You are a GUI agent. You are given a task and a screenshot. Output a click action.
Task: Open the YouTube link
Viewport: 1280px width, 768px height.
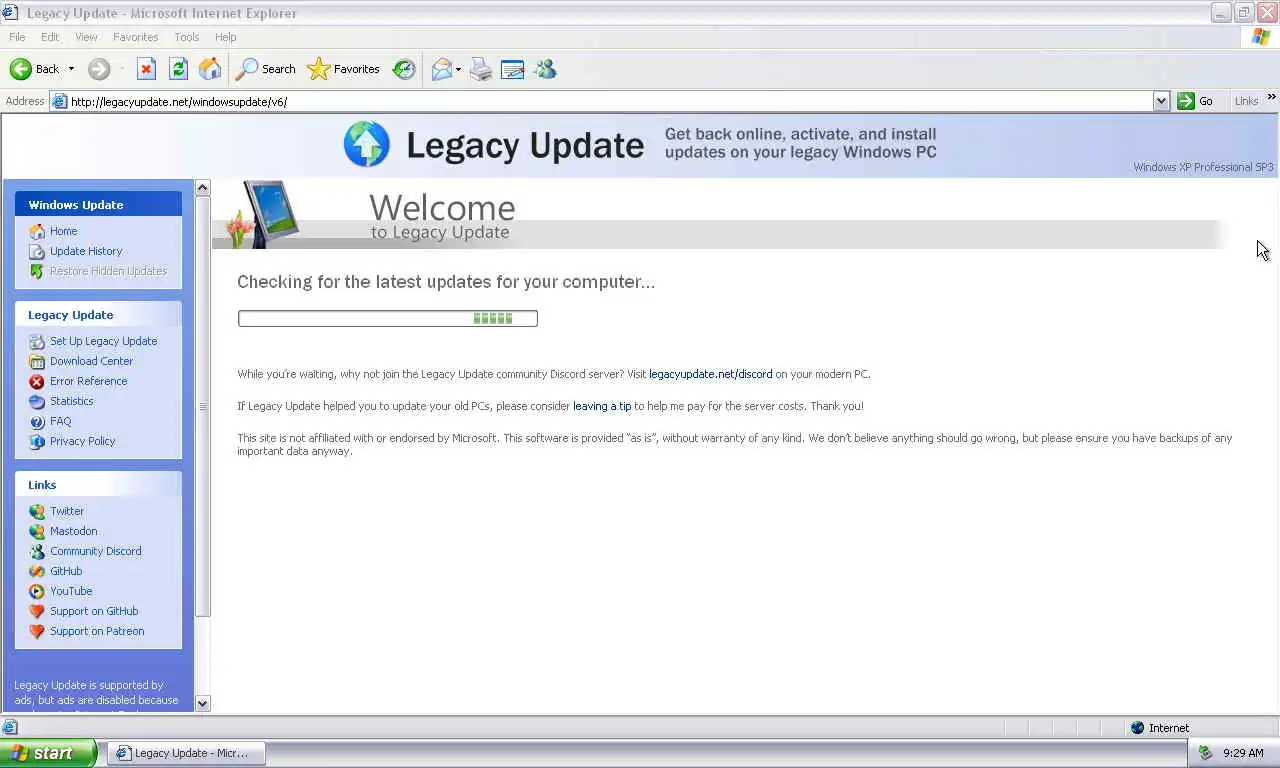71,591
